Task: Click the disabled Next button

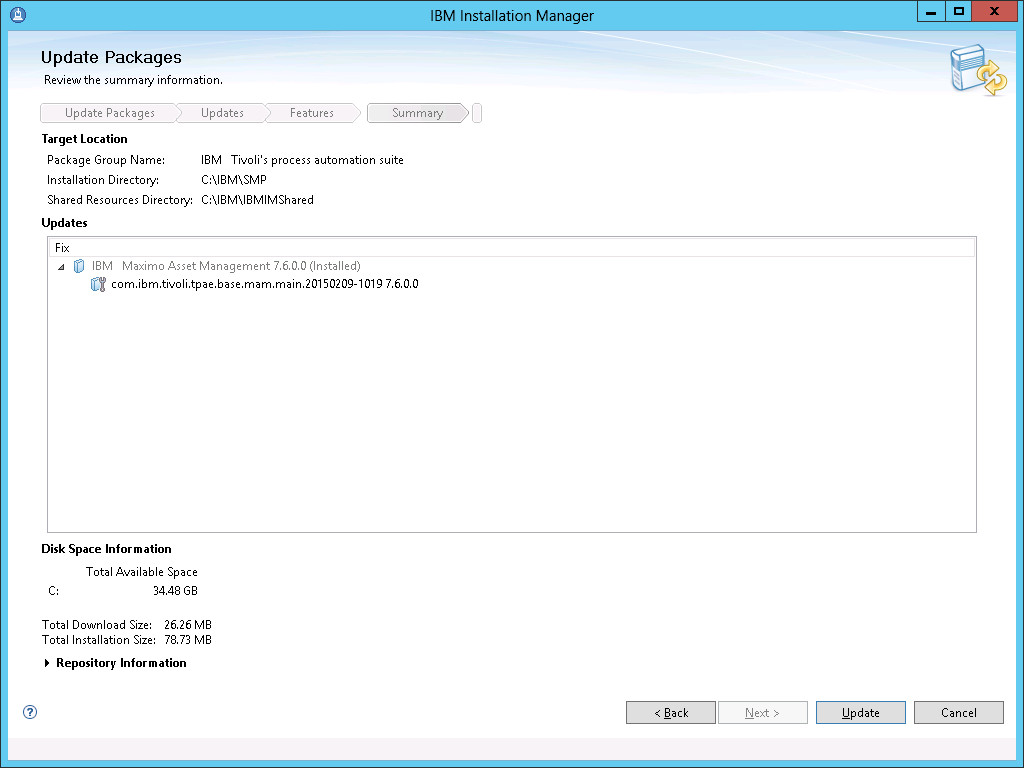Action: click(x=763, y=712)
